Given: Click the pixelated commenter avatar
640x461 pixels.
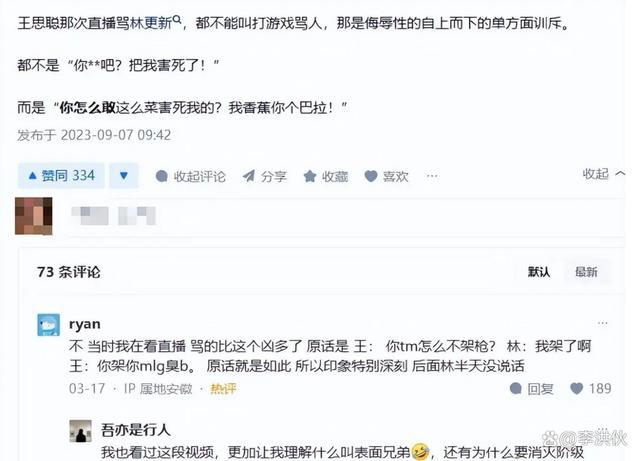Looking at the screenshot, I should pyautogui.click(x=34, y=216).
